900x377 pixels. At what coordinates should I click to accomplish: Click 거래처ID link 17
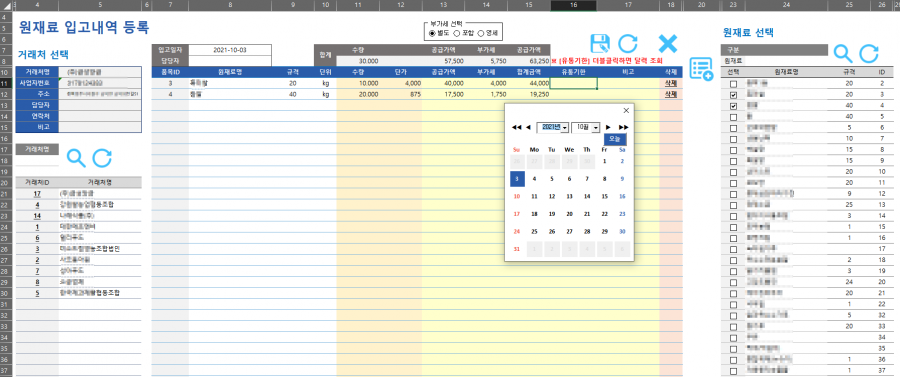pyautogui.click(x=37, y=194)
